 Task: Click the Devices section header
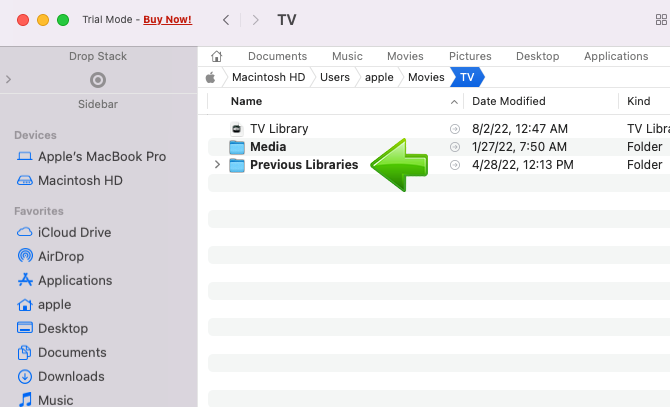35,135
